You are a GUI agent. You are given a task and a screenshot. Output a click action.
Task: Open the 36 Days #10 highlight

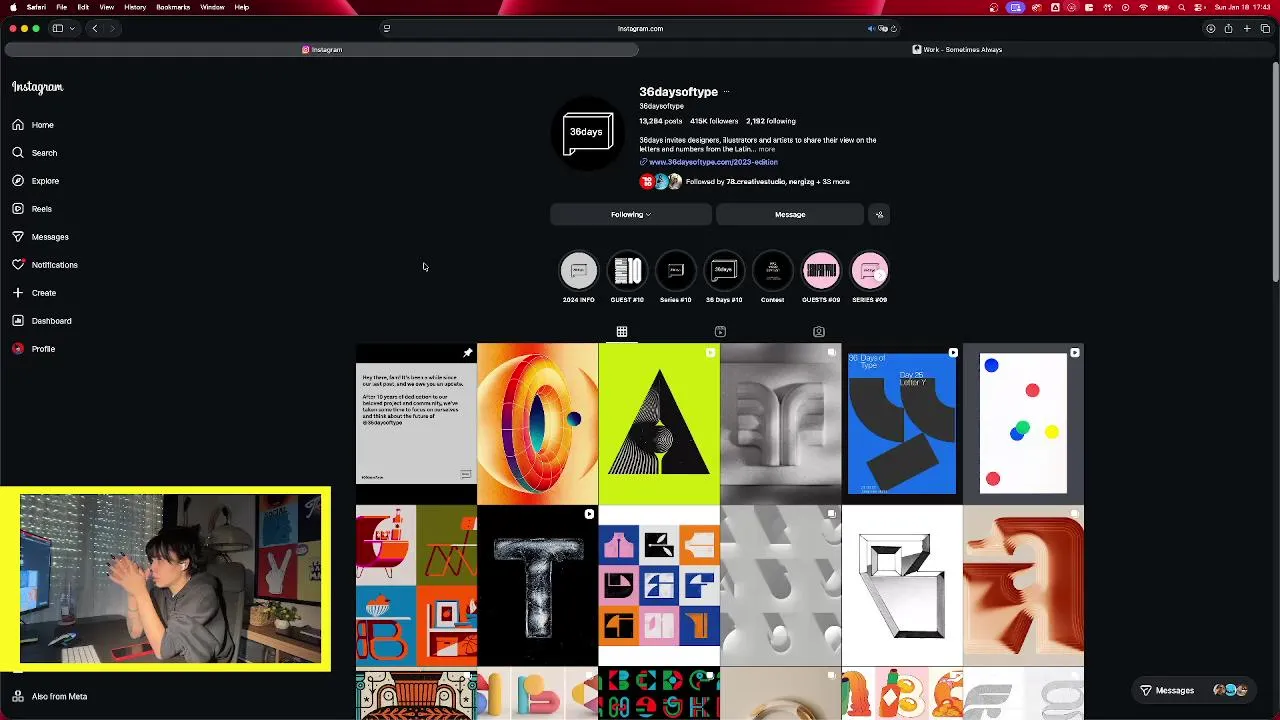[x=724, y=277]
